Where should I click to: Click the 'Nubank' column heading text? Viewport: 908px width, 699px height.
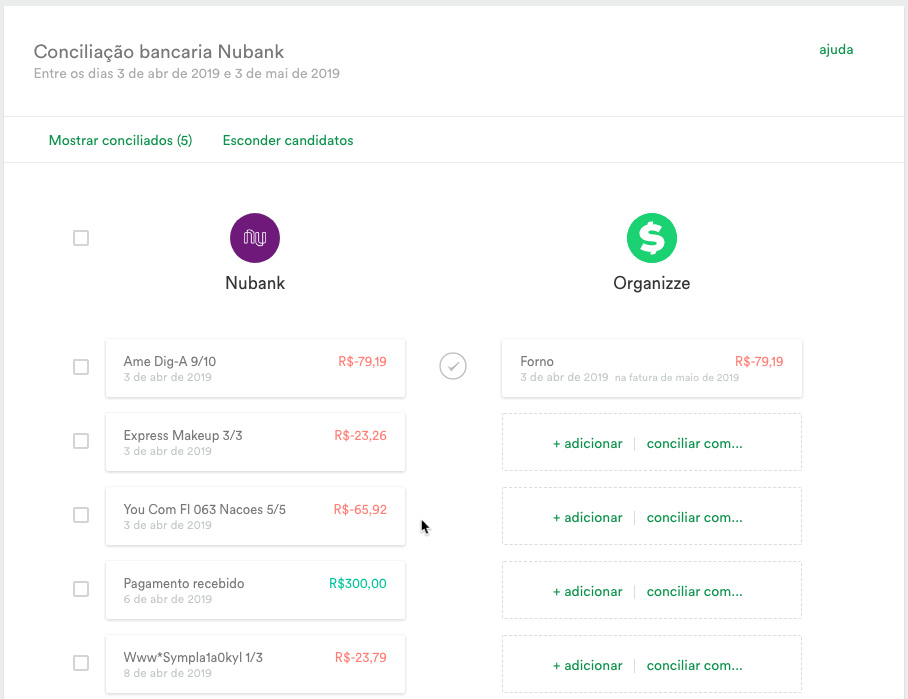(255, 283)
